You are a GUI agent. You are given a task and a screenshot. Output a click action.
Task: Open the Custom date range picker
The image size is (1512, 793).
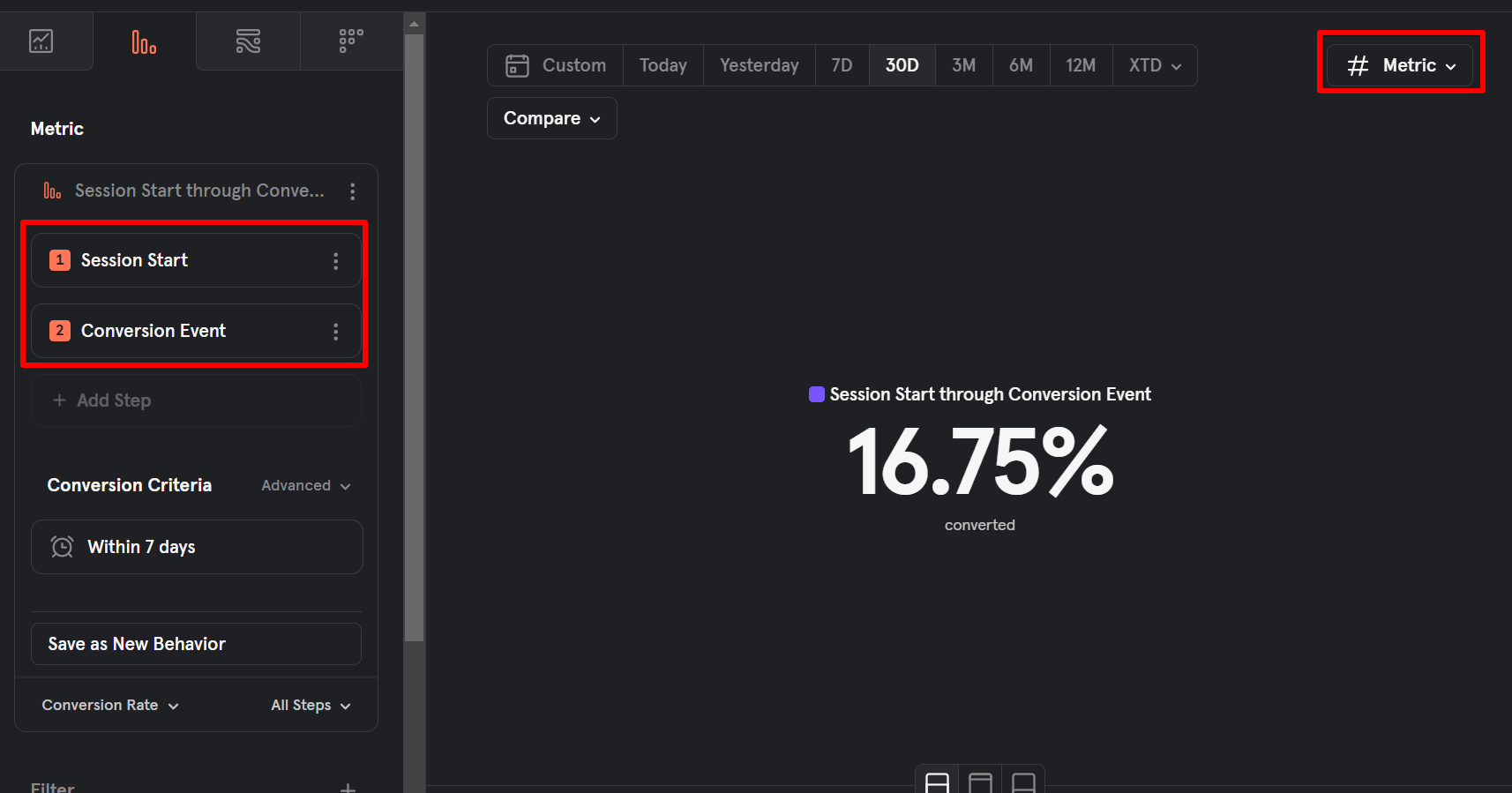point(556,65)
